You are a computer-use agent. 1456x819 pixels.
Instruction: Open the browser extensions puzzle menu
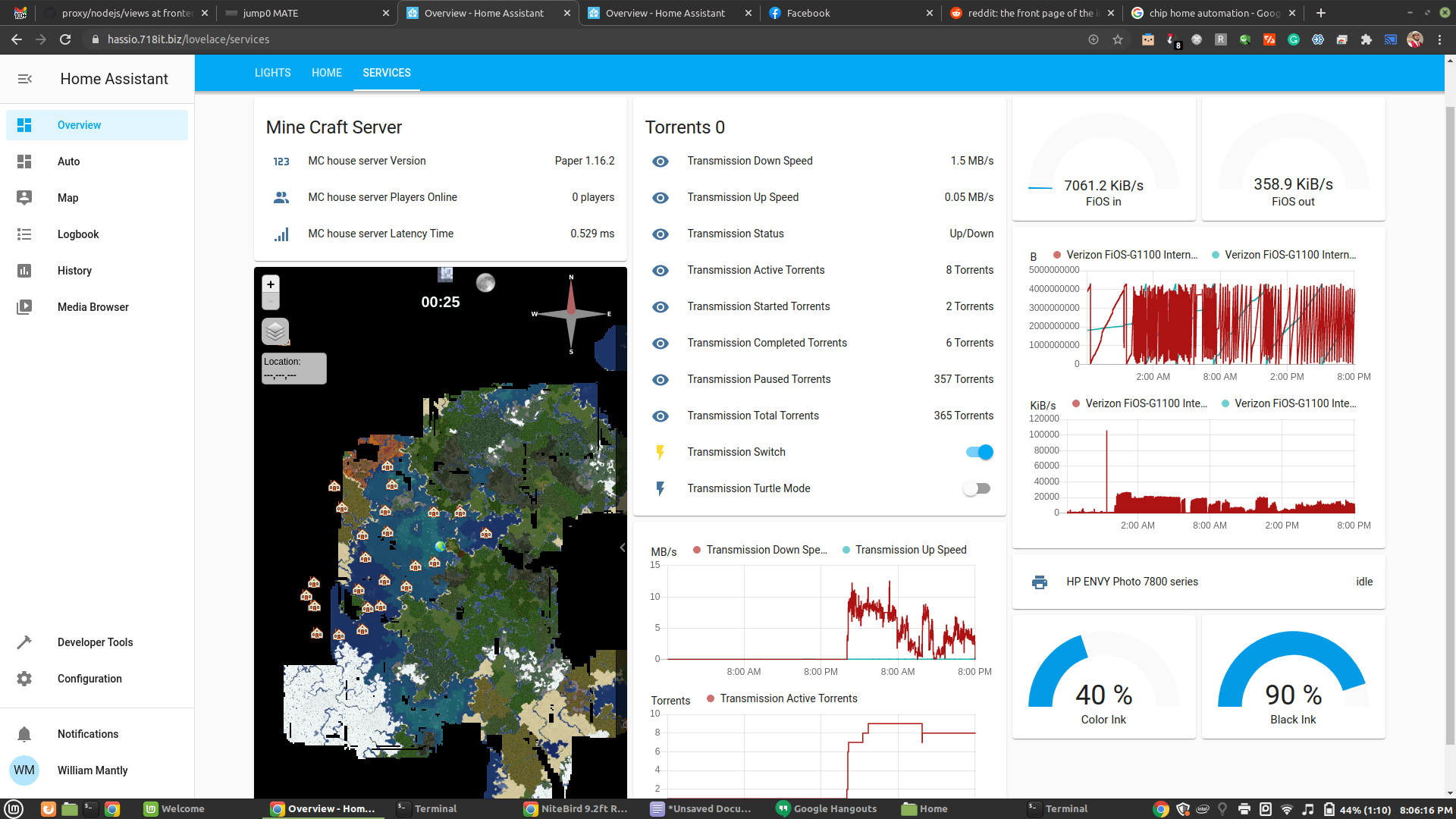pyautogui.click(x=1367, y=39)
